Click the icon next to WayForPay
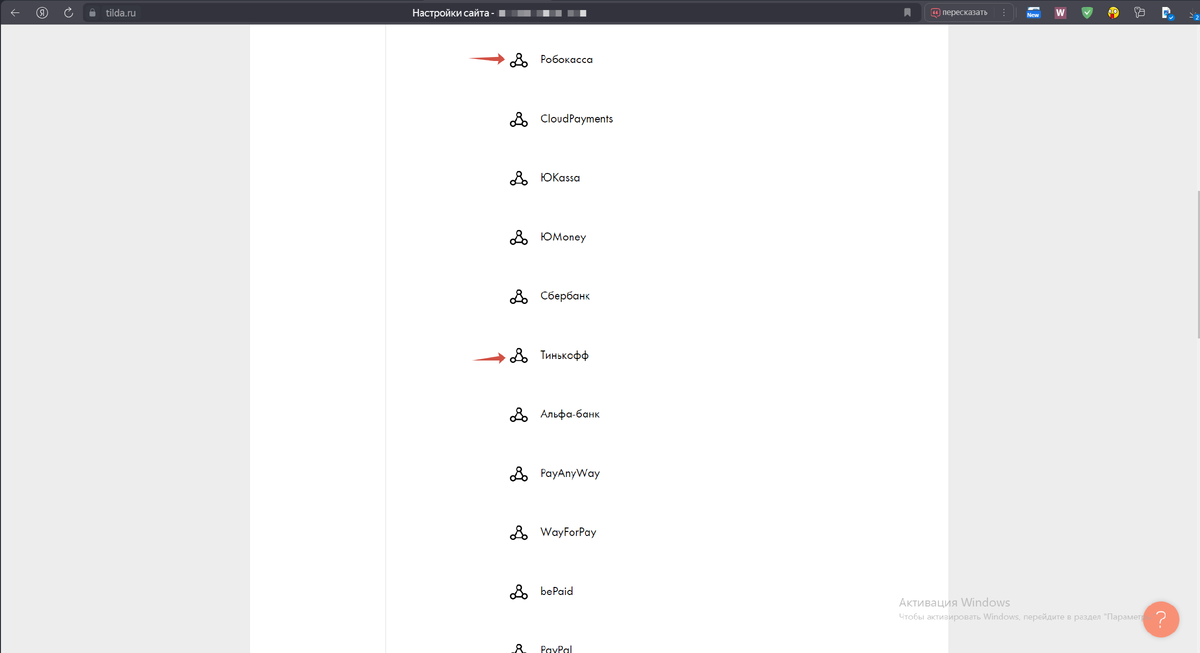The height and width of the screenshot is (653, 1200). point(518,532)
